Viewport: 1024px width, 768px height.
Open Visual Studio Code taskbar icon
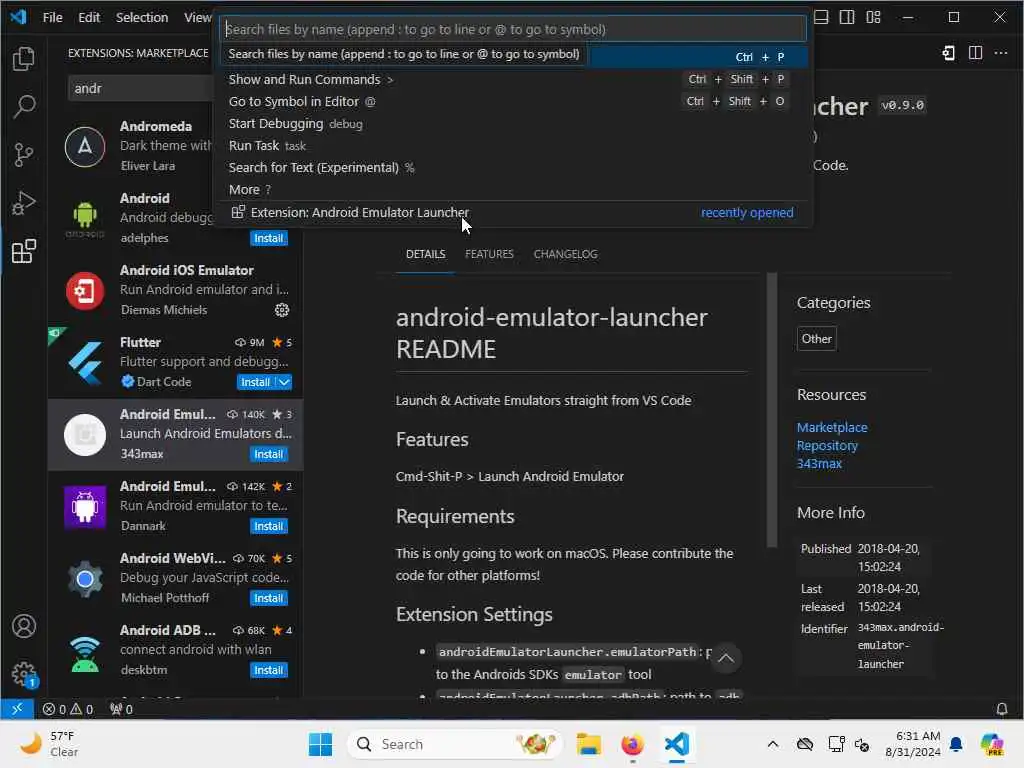pos(677,744)
